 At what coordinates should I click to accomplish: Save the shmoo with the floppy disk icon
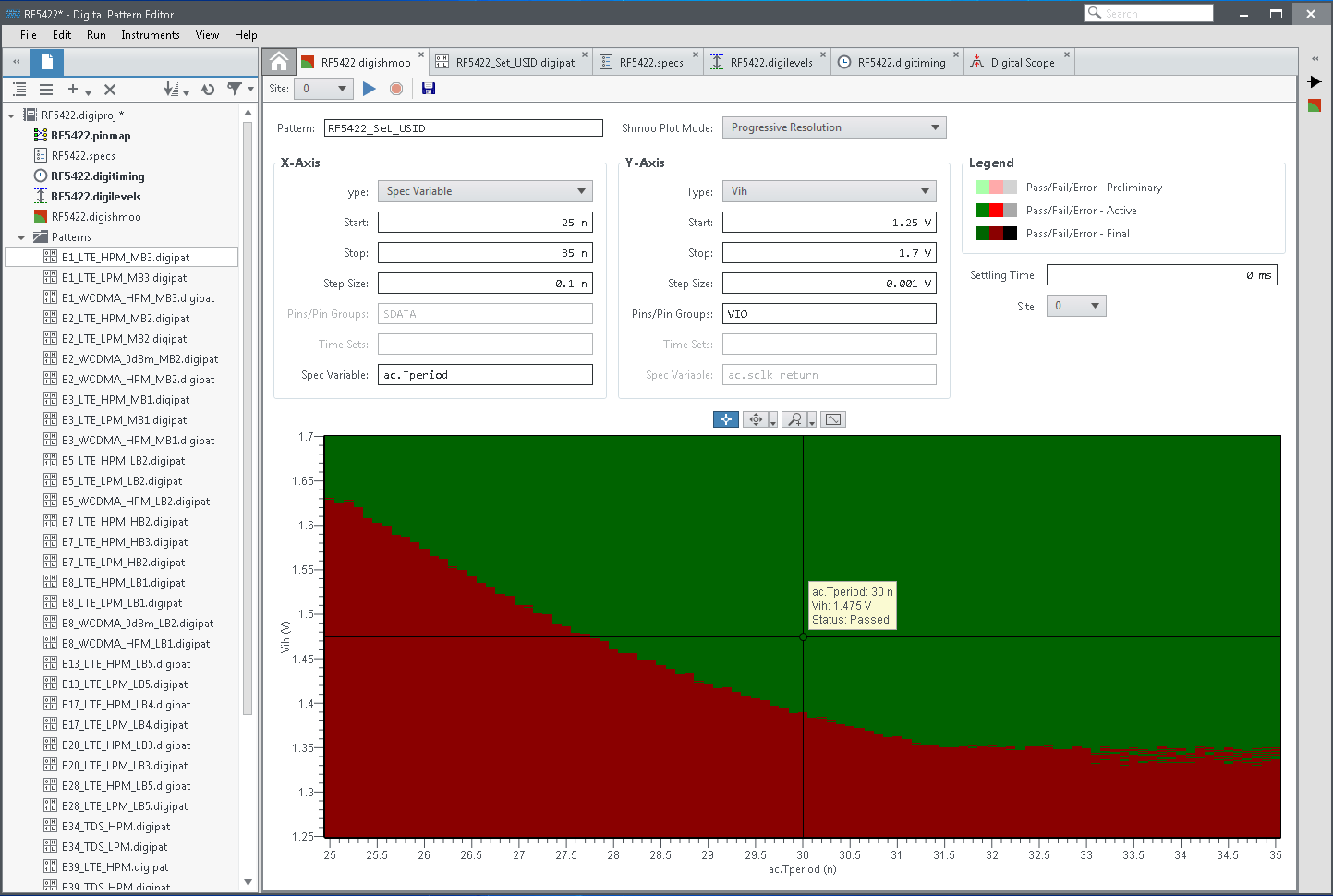[428, 89]
